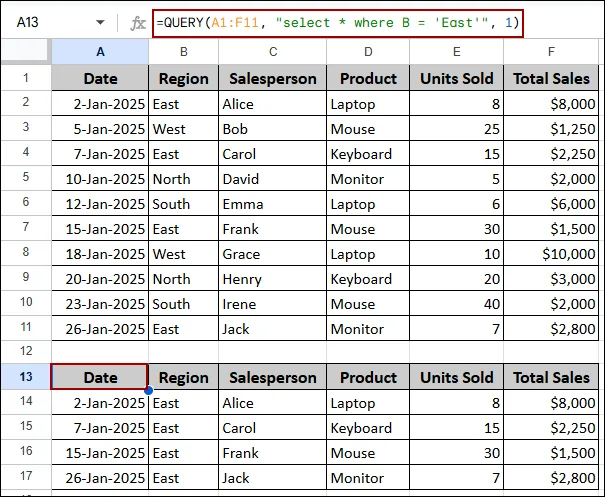Open the Name box dropdown arrow
605x497 pixels.
click(x=100, y=22)
